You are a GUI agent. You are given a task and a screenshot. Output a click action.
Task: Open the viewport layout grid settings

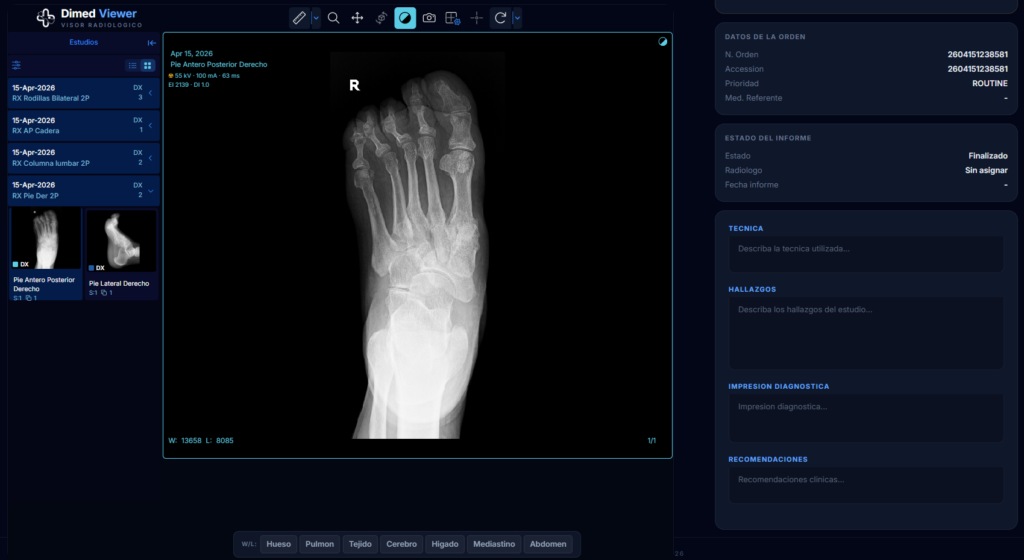click(x=453, y=18)
